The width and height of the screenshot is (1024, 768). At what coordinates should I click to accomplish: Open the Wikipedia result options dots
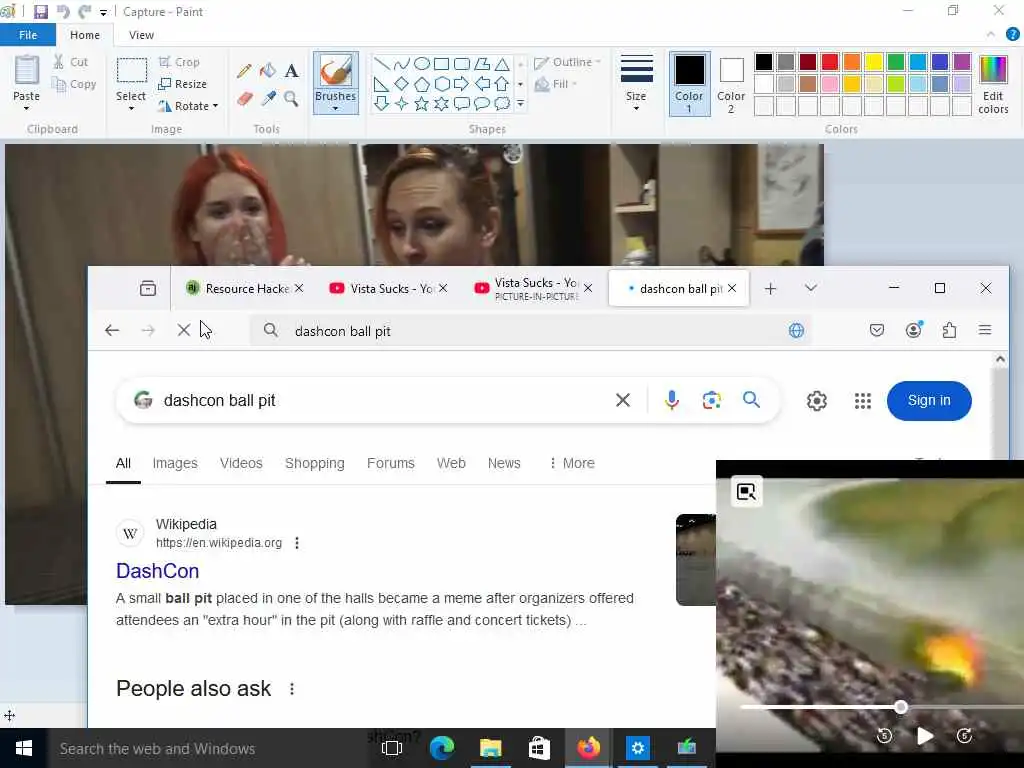297,543
